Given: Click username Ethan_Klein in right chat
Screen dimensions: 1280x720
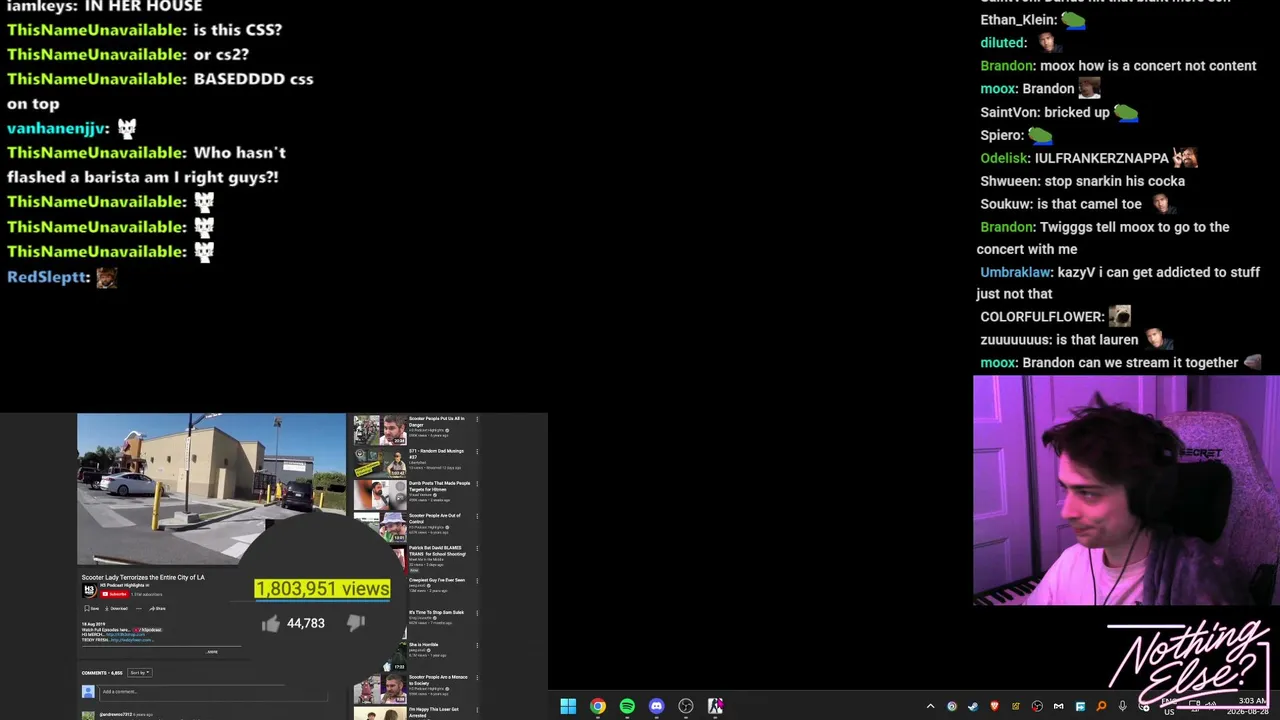Looking at the screenshot, I should click(x=1018, y=20).
